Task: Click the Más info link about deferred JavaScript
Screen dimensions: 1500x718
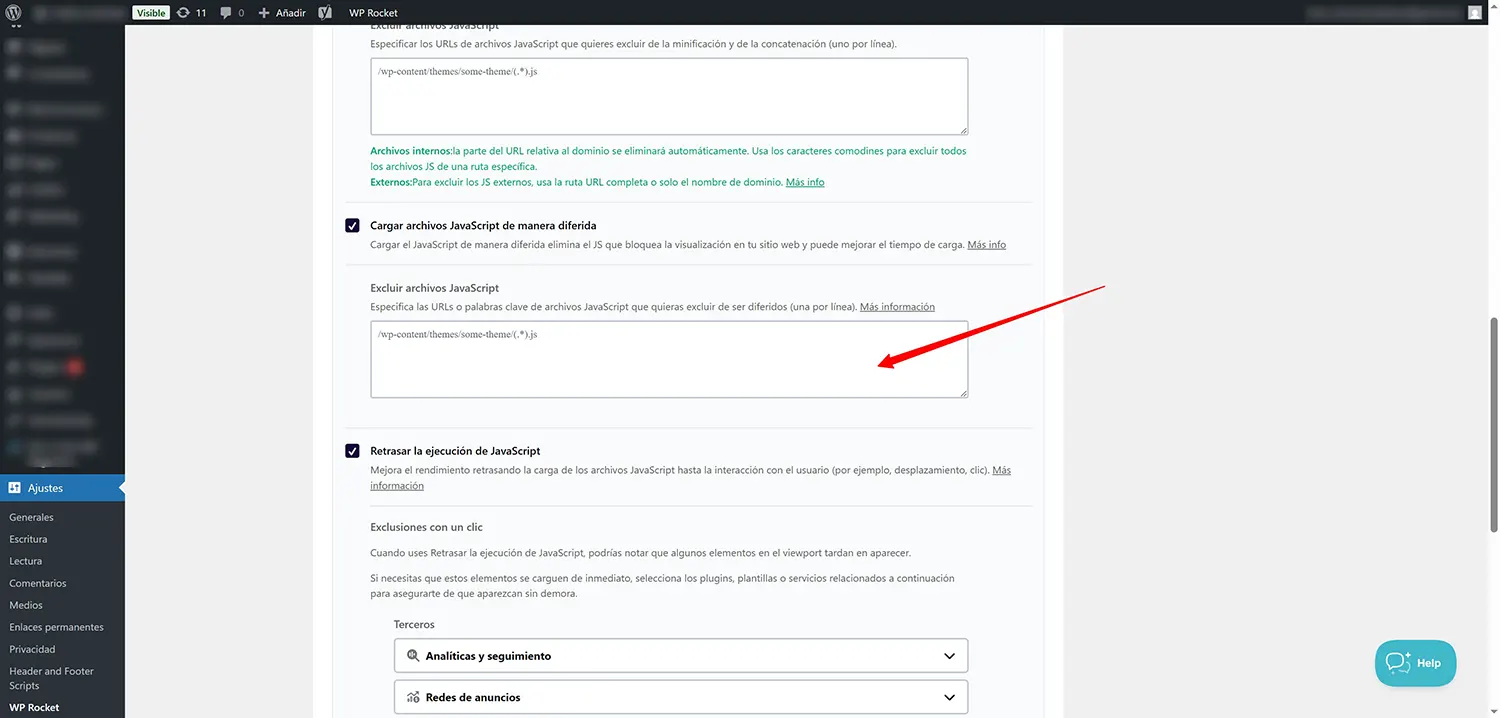Action: click(x=986, y=243)
